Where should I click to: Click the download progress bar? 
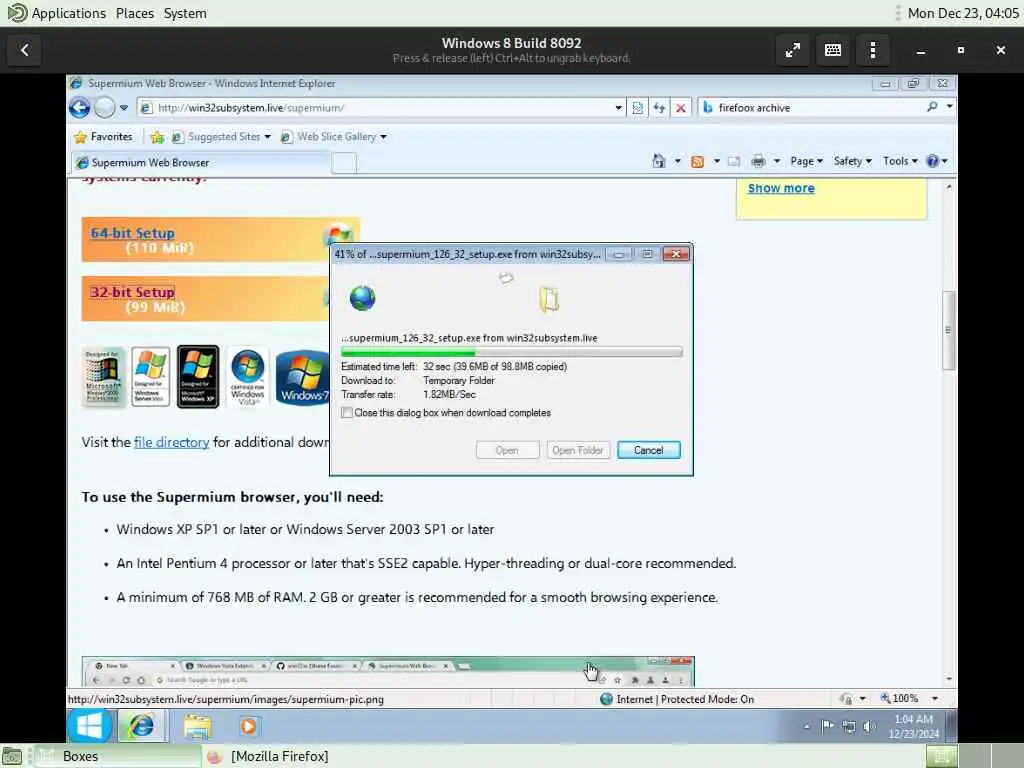(511, 353)
